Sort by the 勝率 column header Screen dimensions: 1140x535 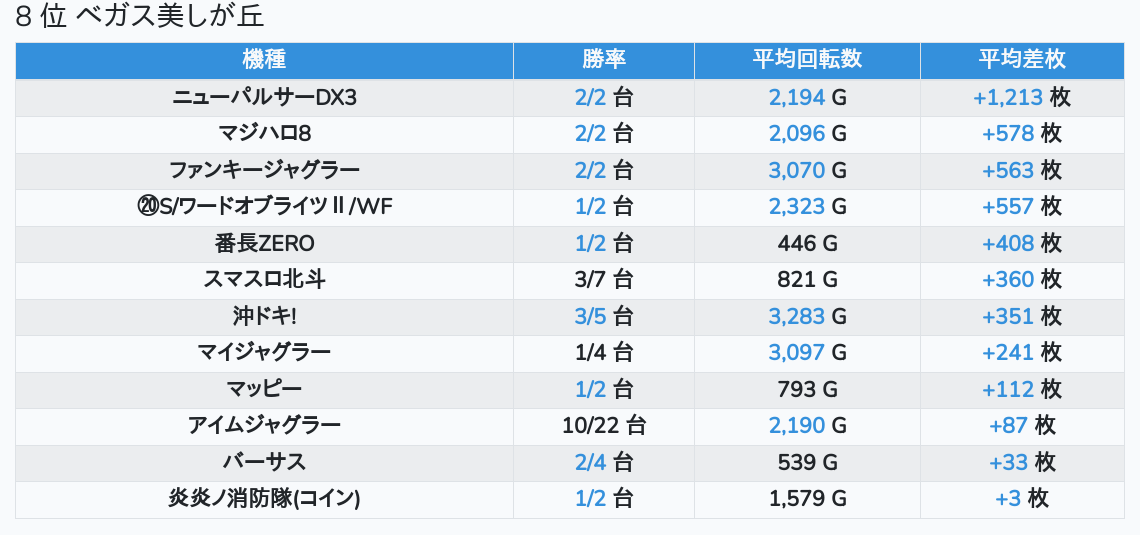pos(603,60)
